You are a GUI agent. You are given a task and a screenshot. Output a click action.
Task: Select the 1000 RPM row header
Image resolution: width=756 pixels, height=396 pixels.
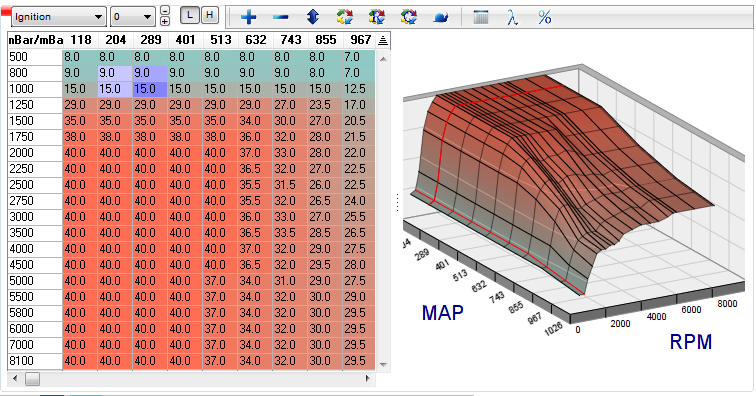click(x=35, y=89)
